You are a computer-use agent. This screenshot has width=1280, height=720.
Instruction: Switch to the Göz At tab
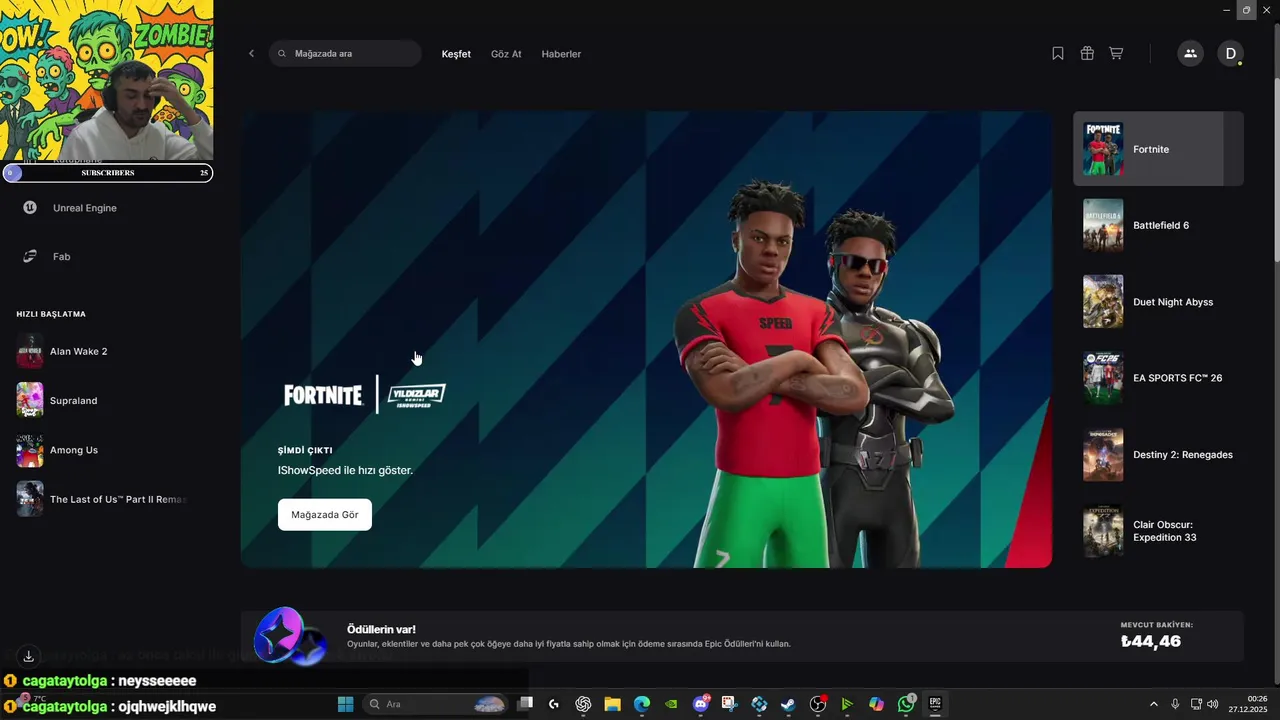pyautogui.click(x=506, y=54)
